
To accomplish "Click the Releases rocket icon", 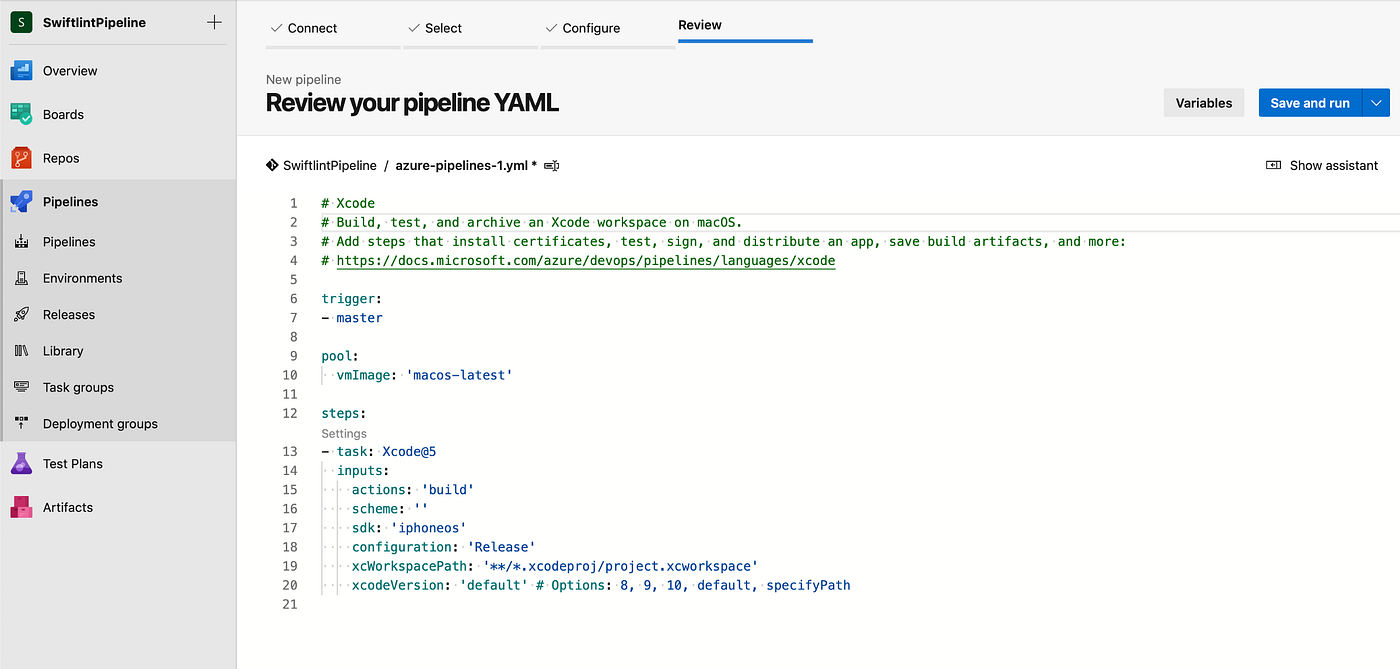I will tap(22, 315).
